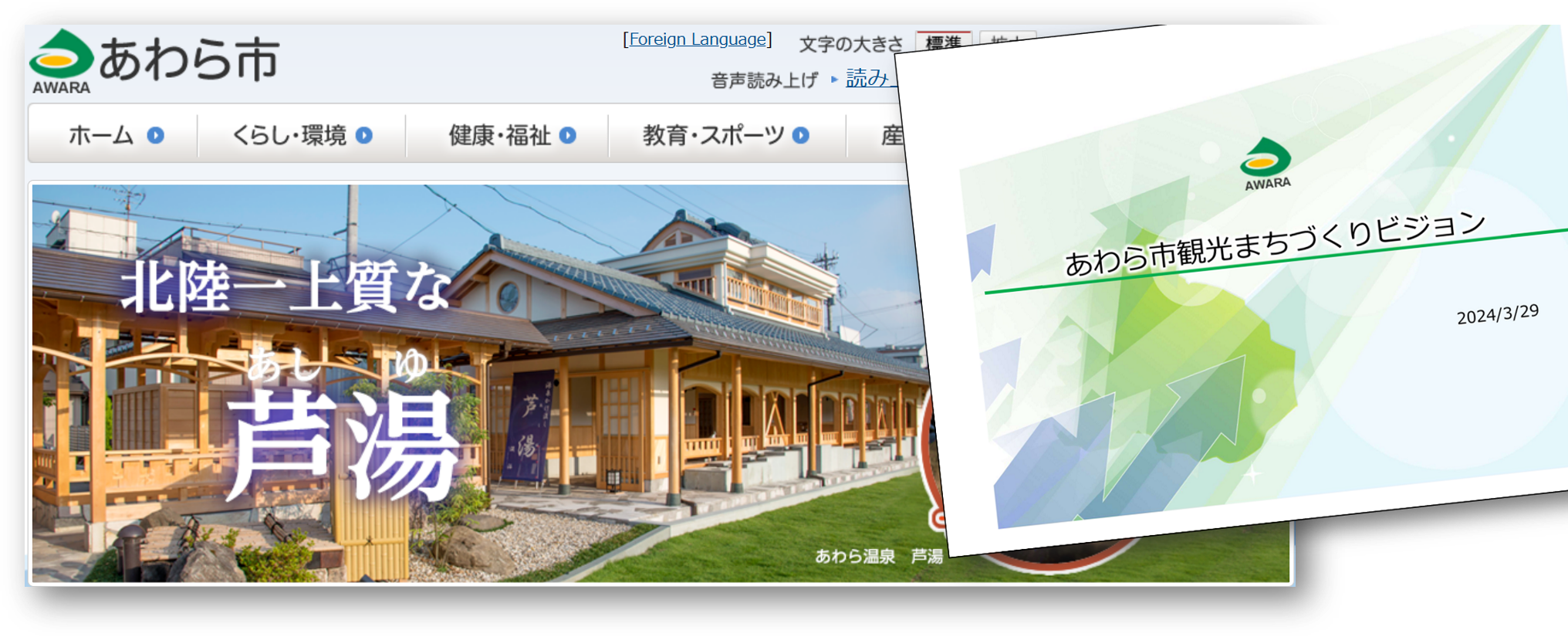The height and width of the screenshot is (637, 1568).
Task: Click the 2024/3/29 date on the document
Action: click(x=1498, y=314)
